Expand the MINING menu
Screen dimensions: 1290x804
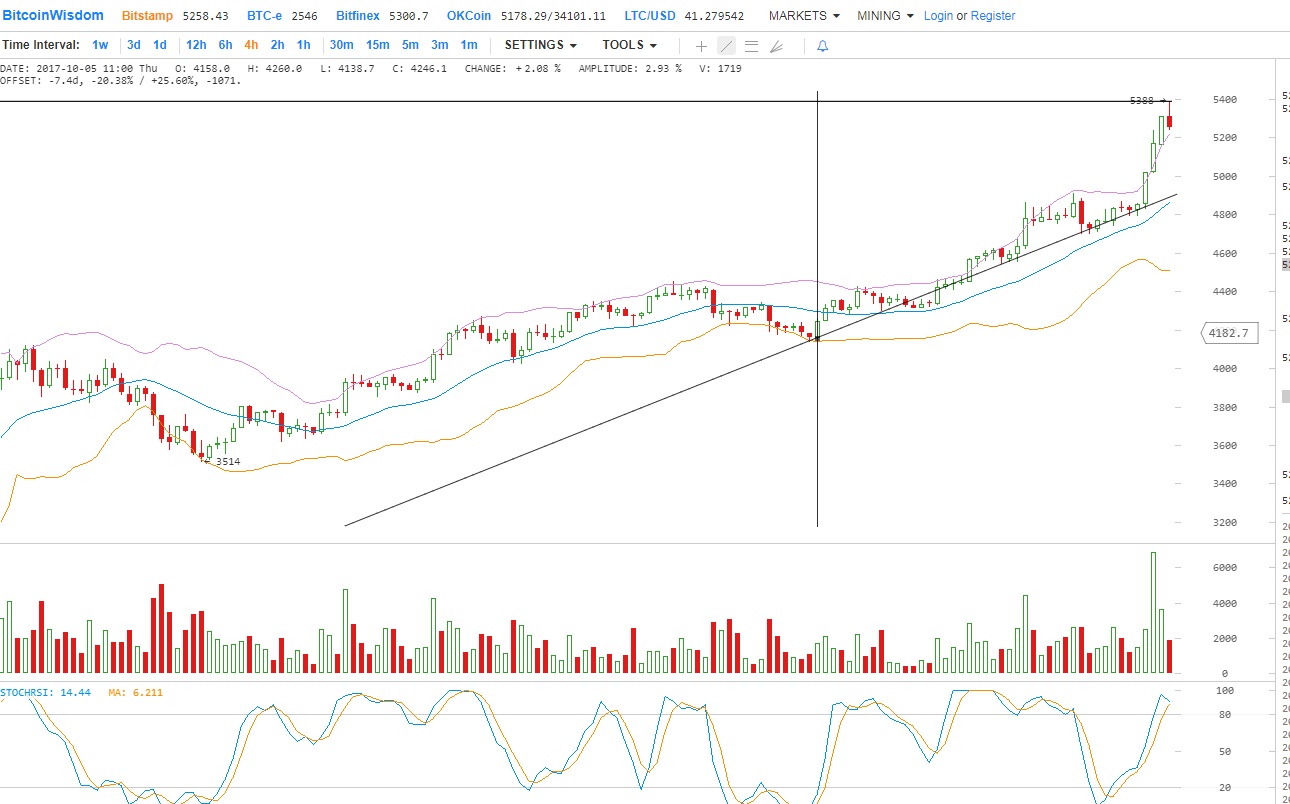click(x=884, y=16)
